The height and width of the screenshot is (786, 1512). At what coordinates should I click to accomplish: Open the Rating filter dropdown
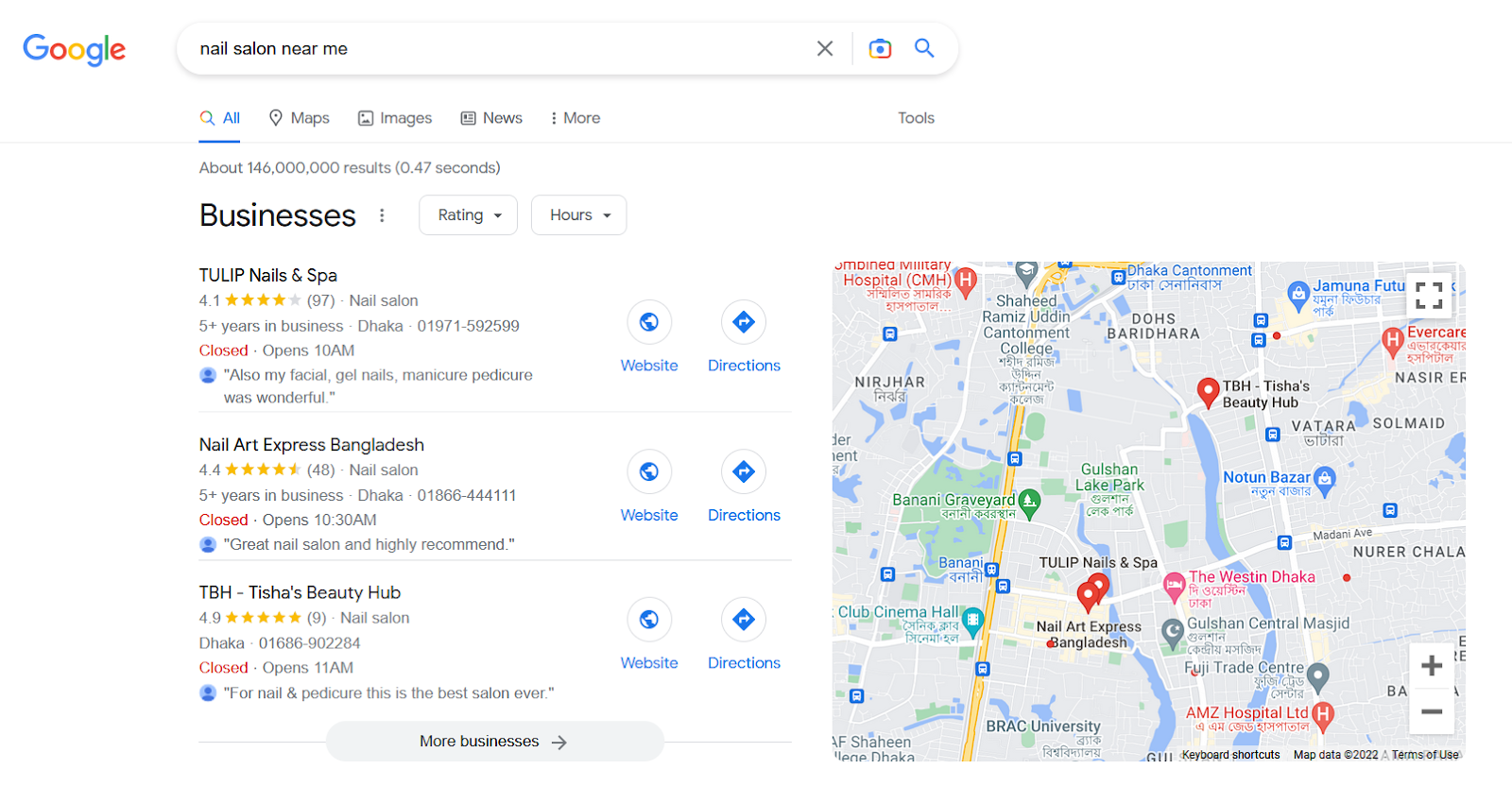[x=469, y=215]
